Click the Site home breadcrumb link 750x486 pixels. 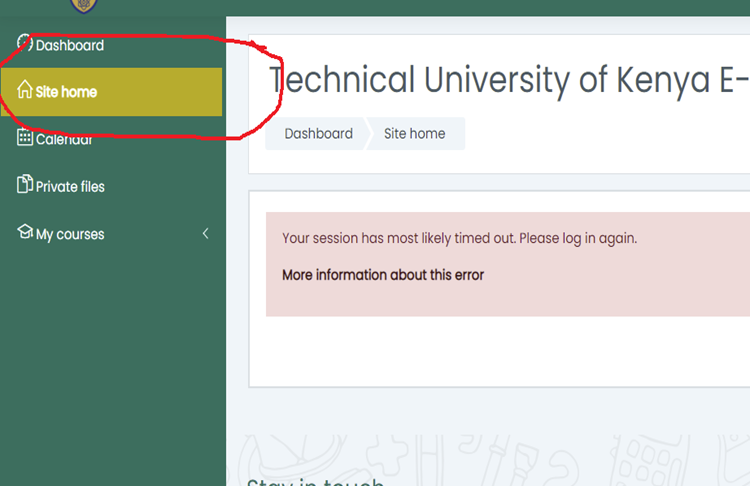click(x=414, y=133)
